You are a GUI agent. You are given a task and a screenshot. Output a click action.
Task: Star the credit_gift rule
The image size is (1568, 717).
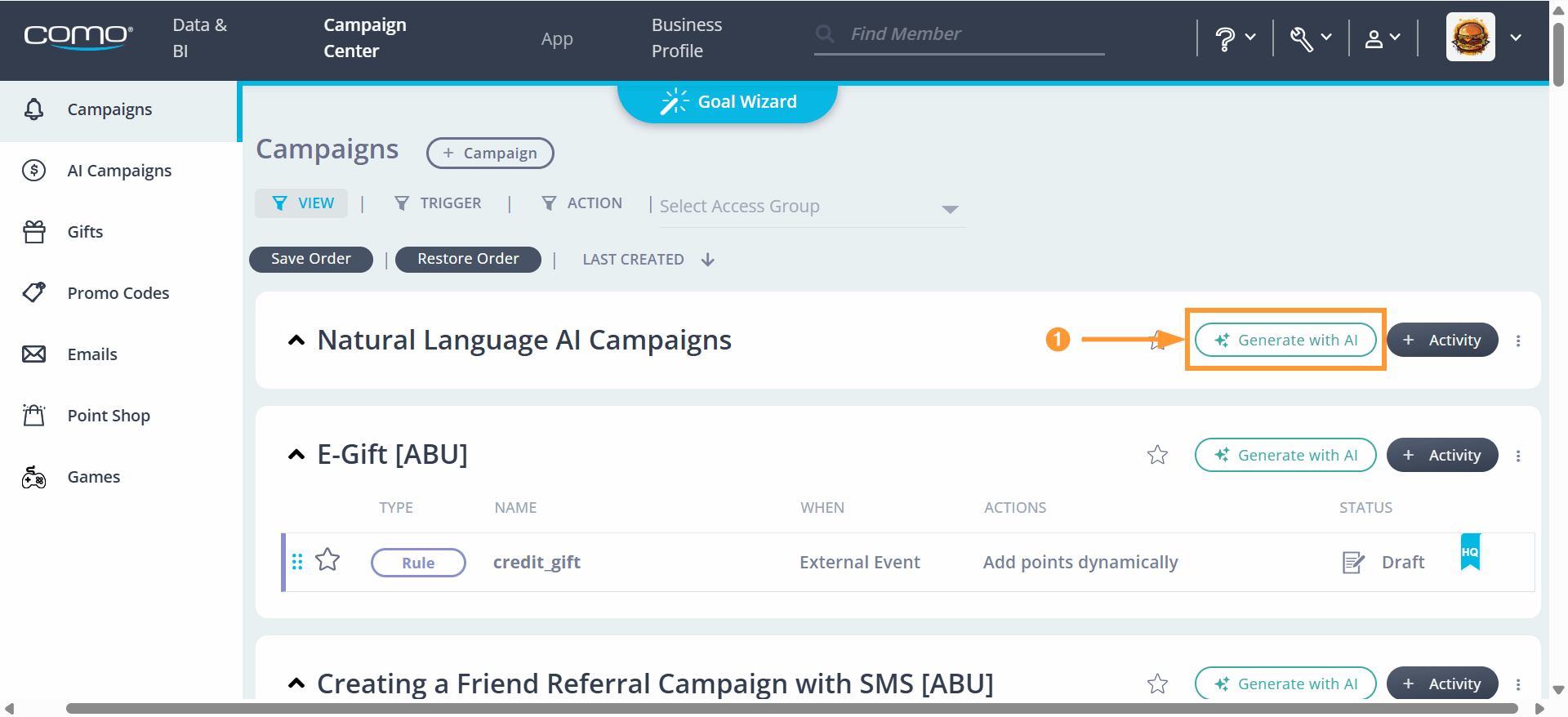(327, 560)
